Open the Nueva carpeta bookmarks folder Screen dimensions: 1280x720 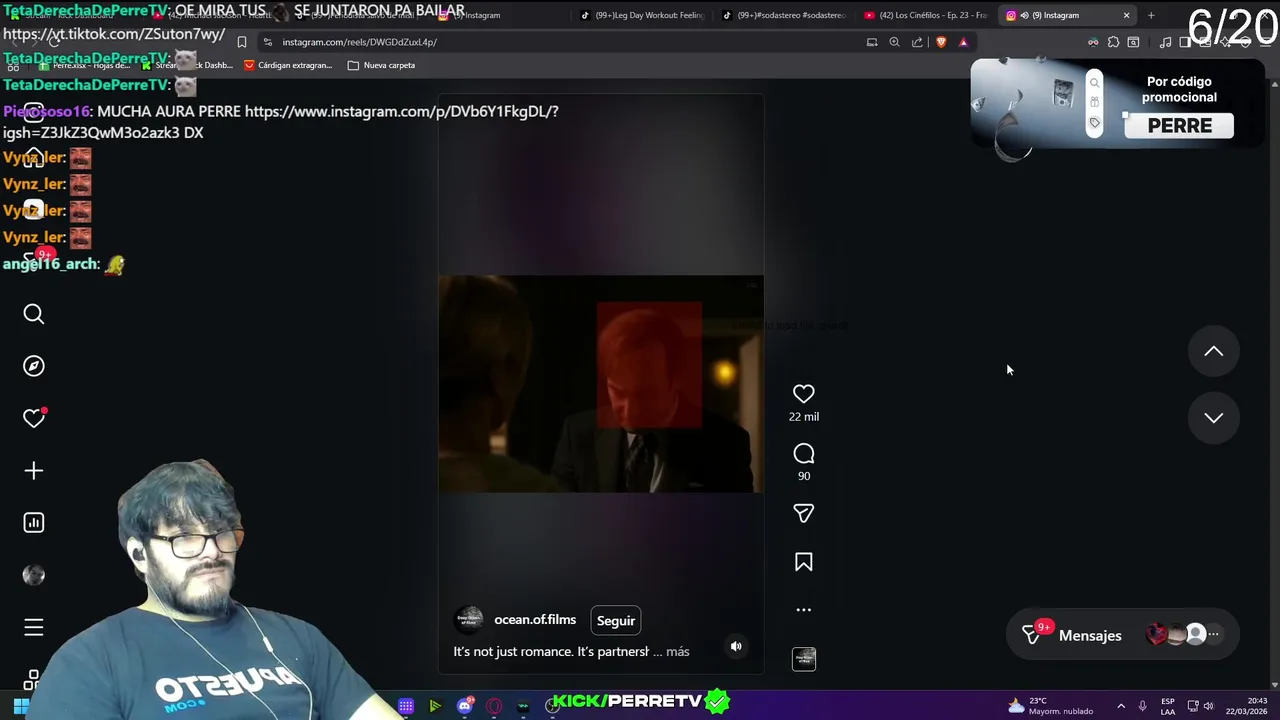(x=381, y=65)
